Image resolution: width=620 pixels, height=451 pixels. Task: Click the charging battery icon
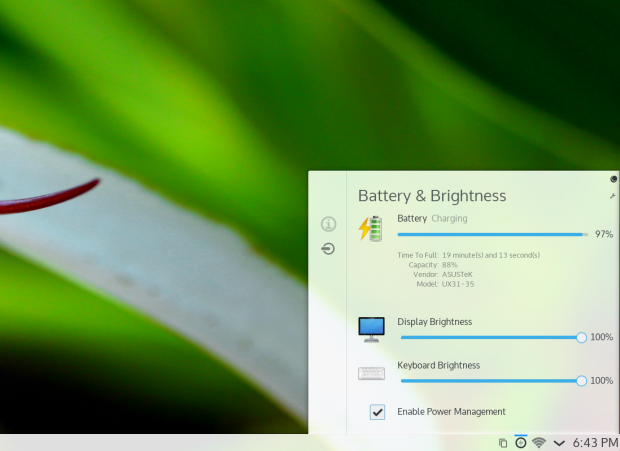371,229
